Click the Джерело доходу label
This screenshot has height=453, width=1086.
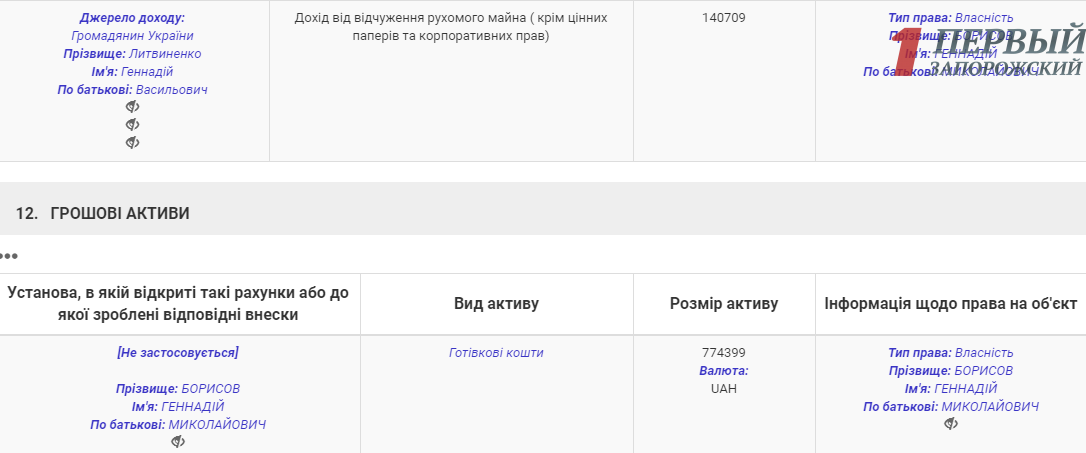tap(133, 18)
